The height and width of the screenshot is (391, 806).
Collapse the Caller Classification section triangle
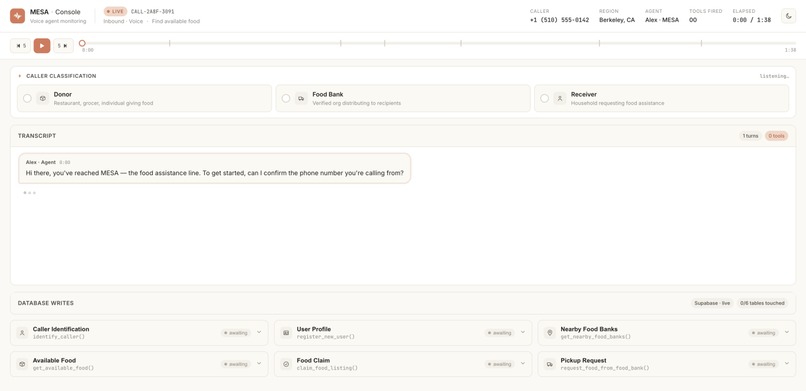20,76
